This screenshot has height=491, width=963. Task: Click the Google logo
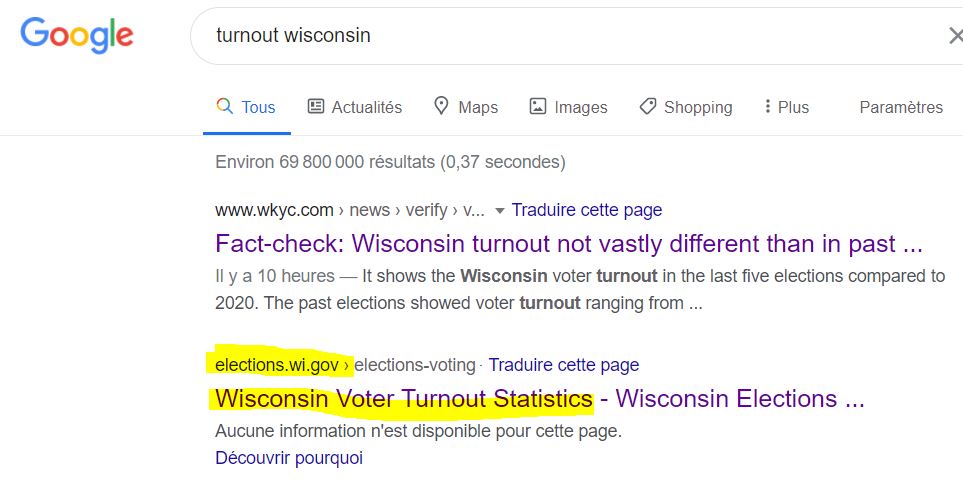(x=77, y=35)
